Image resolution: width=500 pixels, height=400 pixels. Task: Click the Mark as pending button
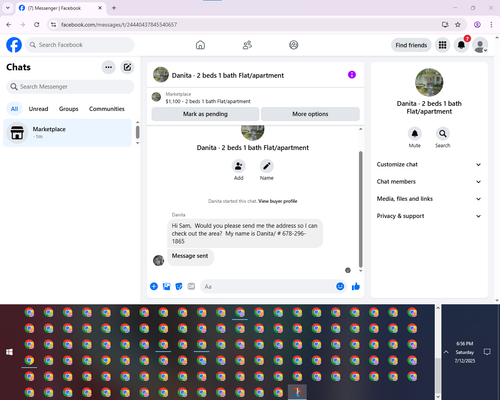[205, 114]
